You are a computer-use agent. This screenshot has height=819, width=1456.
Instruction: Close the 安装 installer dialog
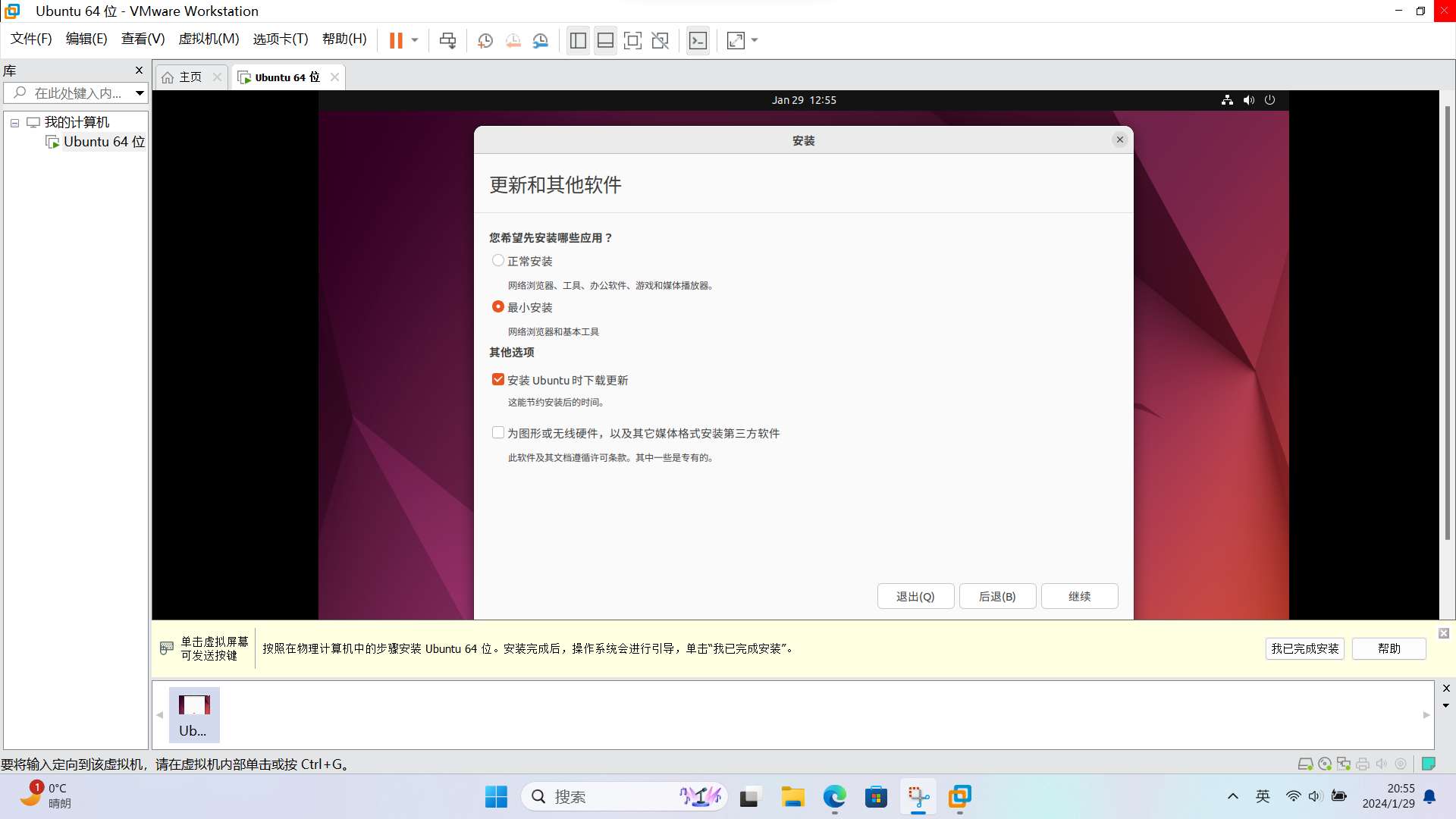click(1120, 140)
